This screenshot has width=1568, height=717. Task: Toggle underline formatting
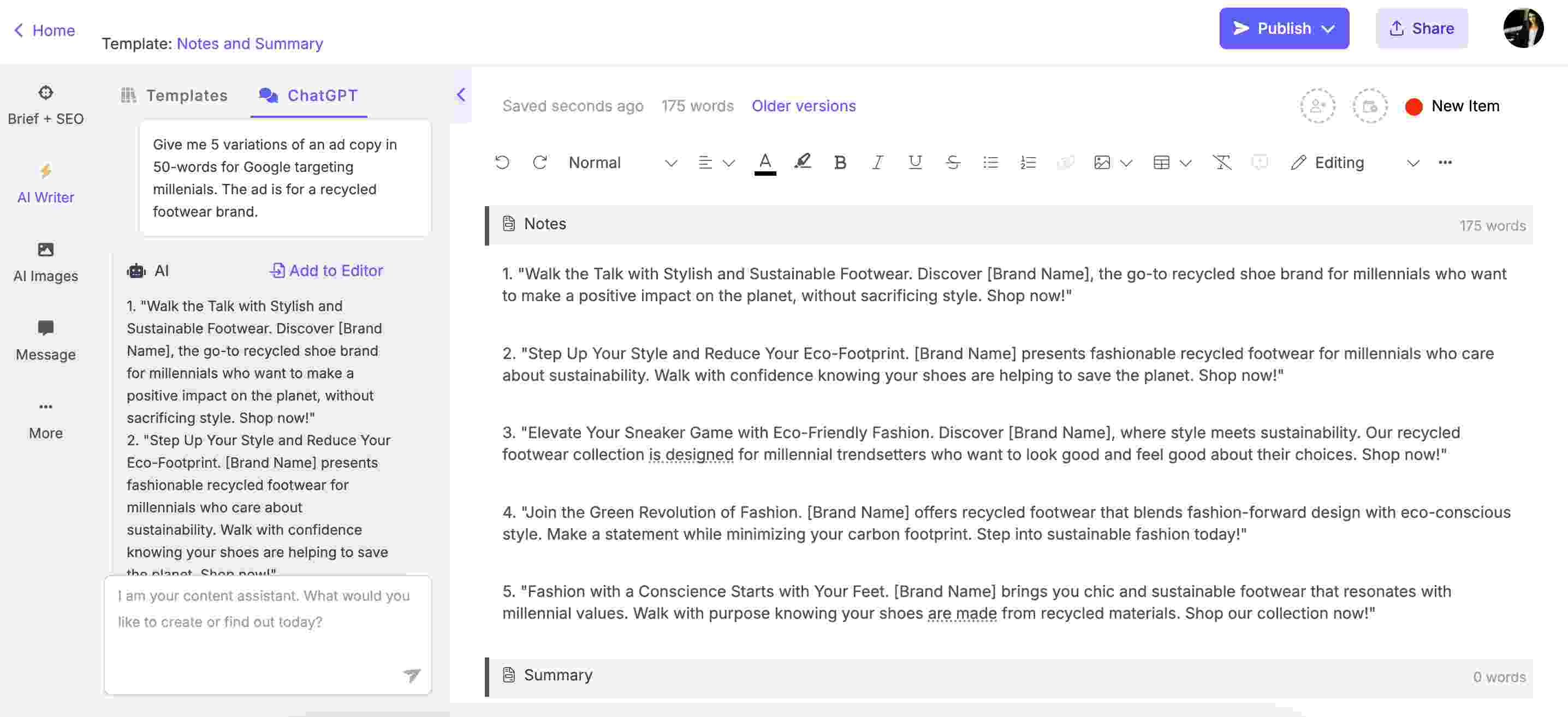click(914, 163)
